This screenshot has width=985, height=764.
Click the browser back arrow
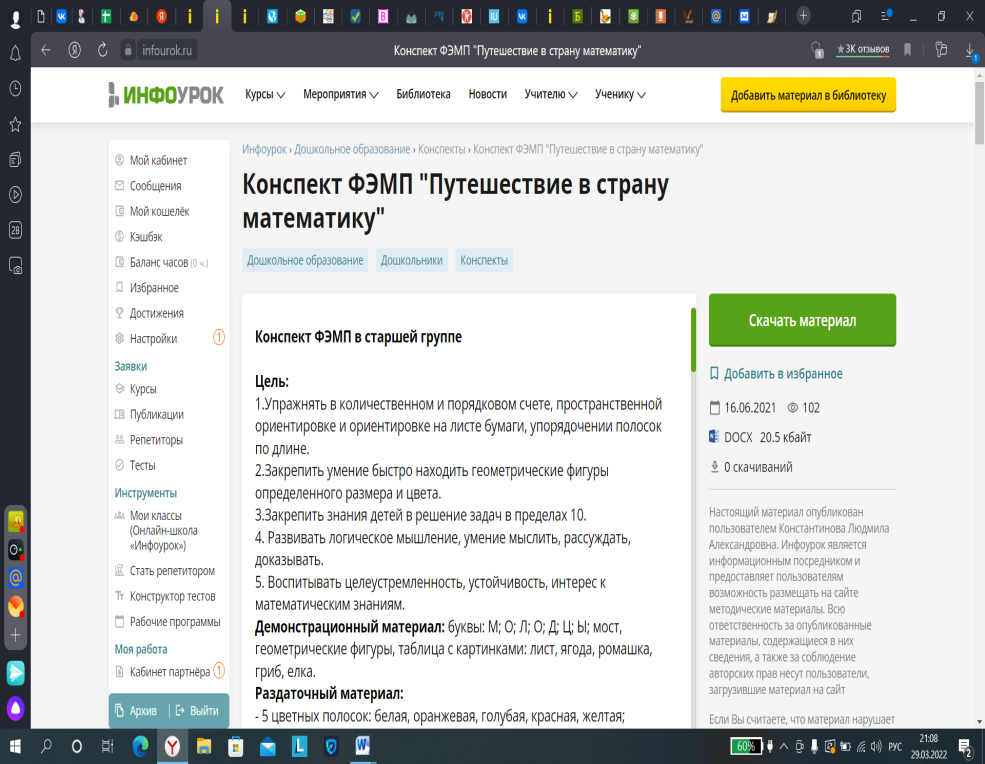[x=45, y=50]
